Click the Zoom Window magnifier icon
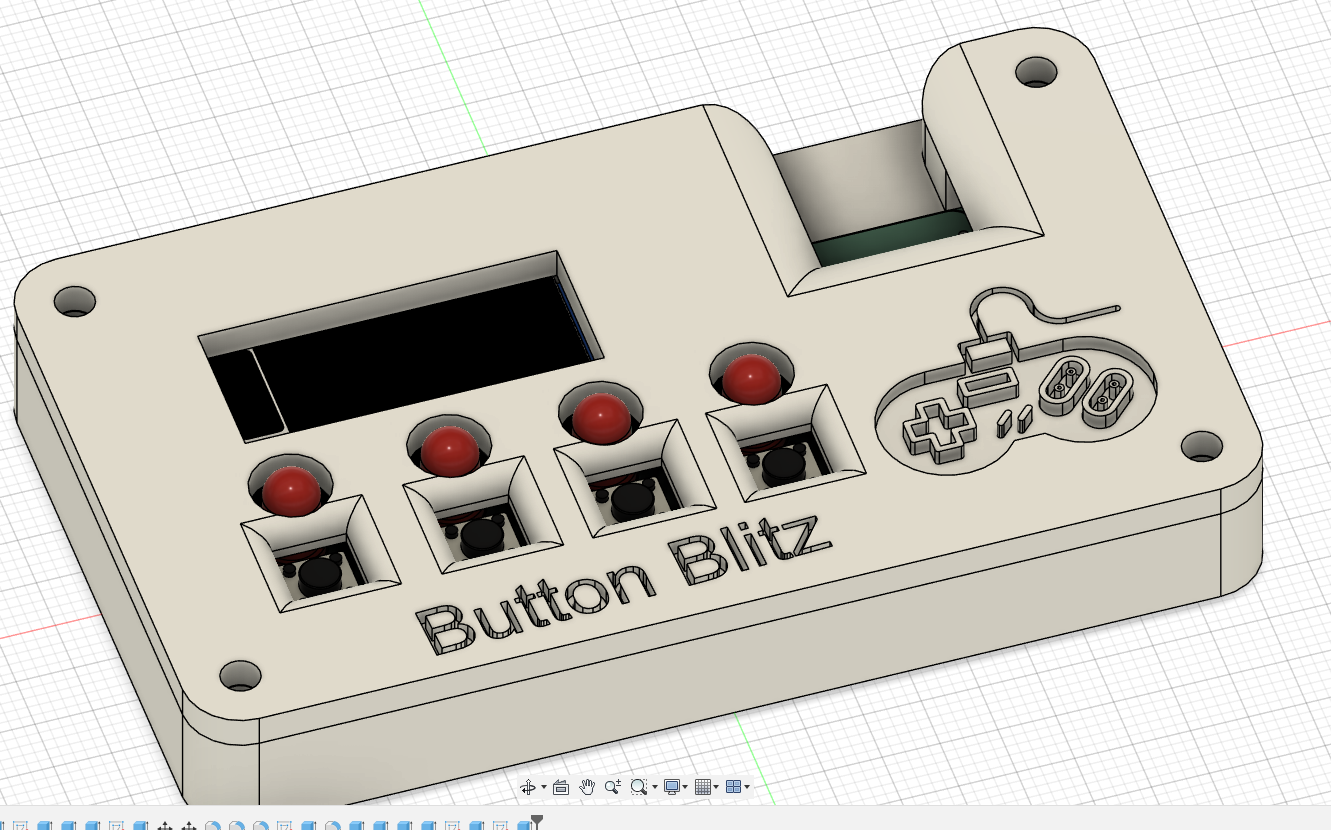The width and height of the screenshot is (1331, 830). pyautogui.click(x=638, y=787)
